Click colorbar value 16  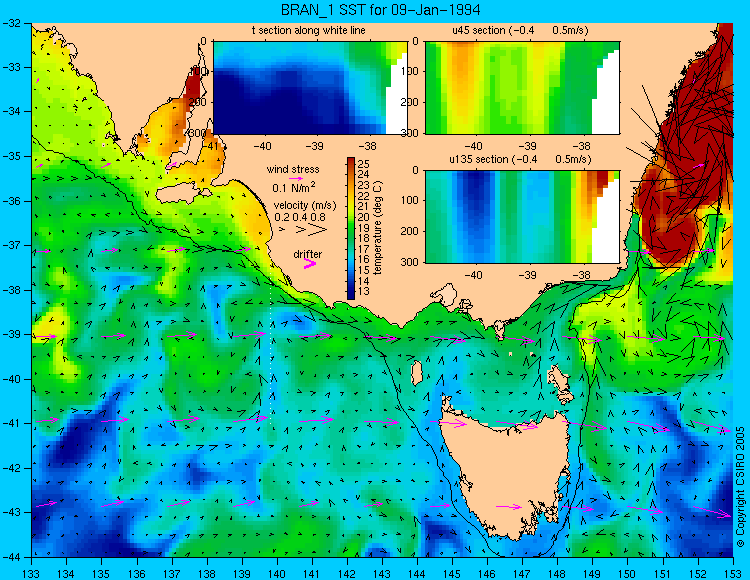(363, 260)
